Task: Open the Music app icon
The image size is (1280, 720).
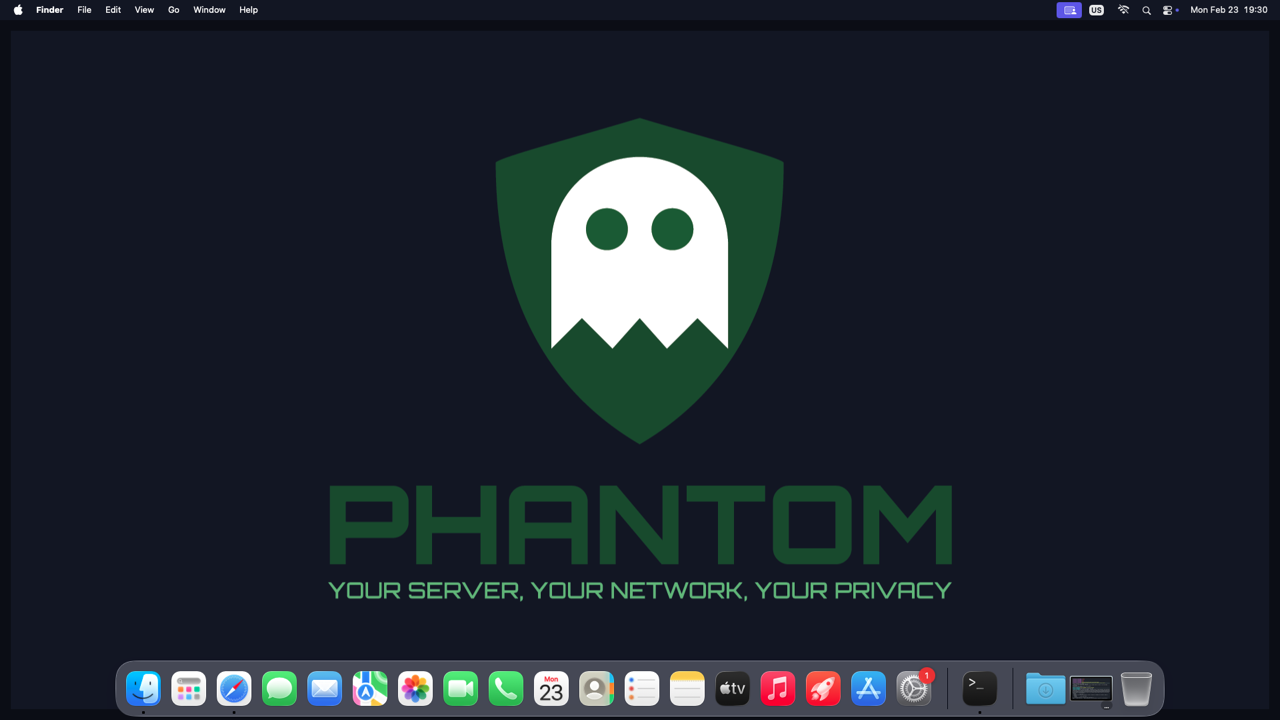Action: [x=778, y=689]
